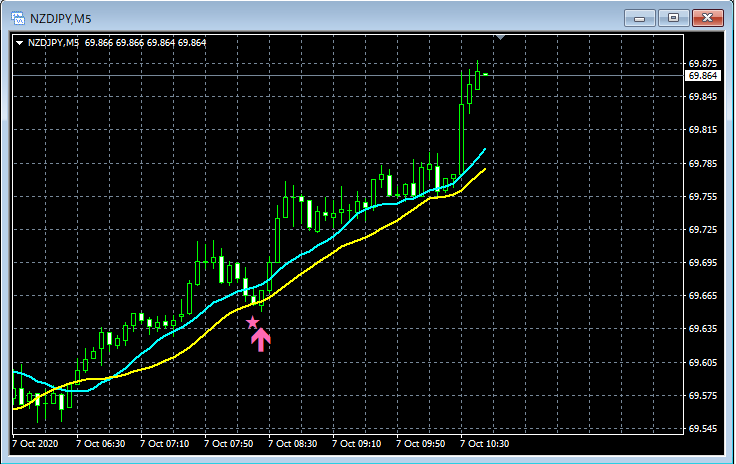Click the 7 Oct 09:50 time label
The image size is (736, 464).
tap(421, 444)
